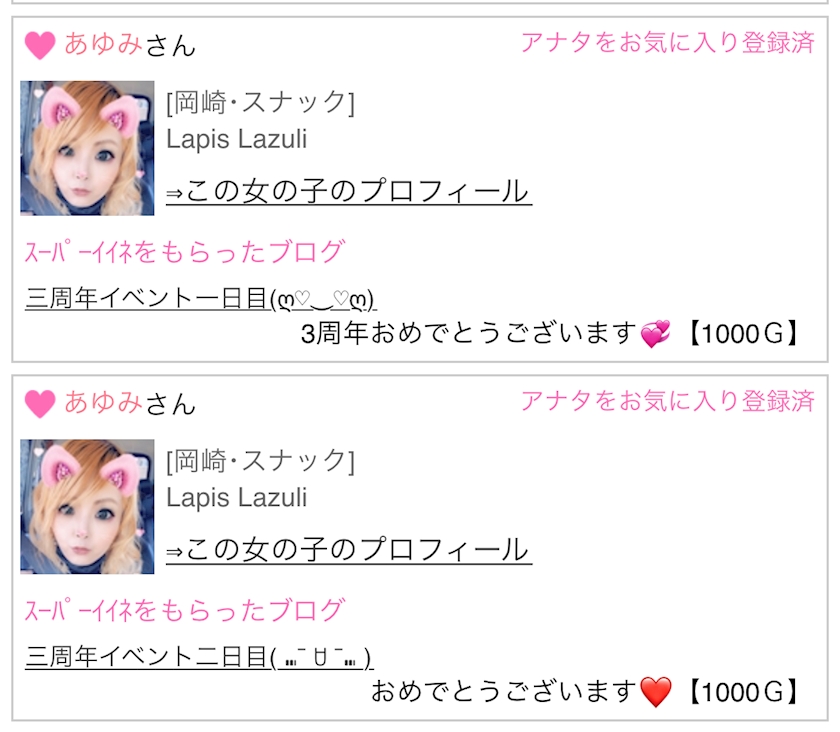Click あゆみ name in the first card
840x732 pixels.
(x=103, y=44)
